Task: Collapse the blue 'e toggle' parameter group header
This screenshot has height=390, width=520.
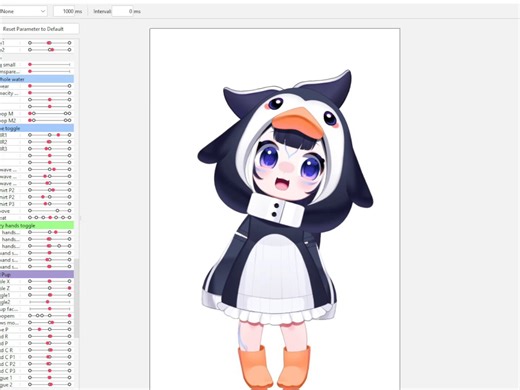Action: pyautogui.click(x=37, y=128)
